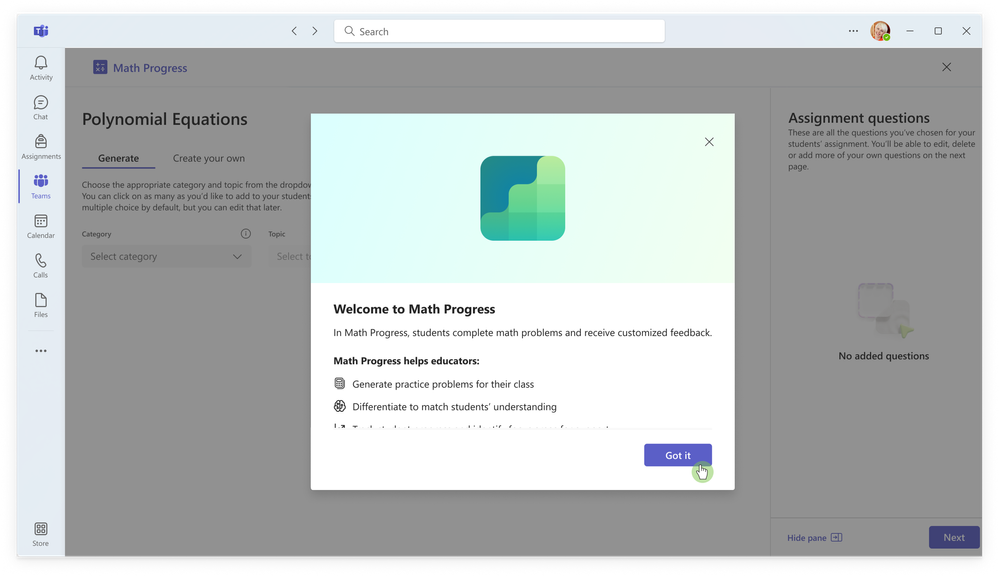
Task: Open settings and more ellipsis in title bar
Action: [853, 31]
